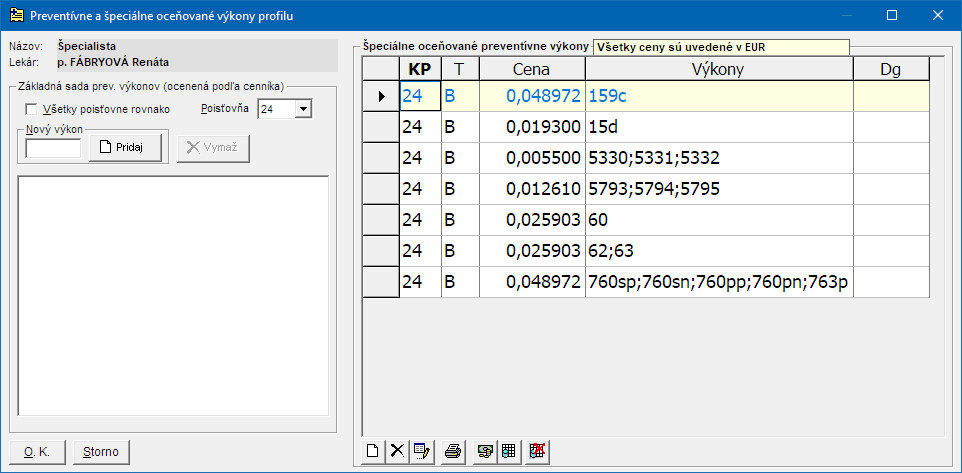The height and width of the screenshot is (473, 962).
Task: Click the application icon in title bar
Action: tap(18, 16)
